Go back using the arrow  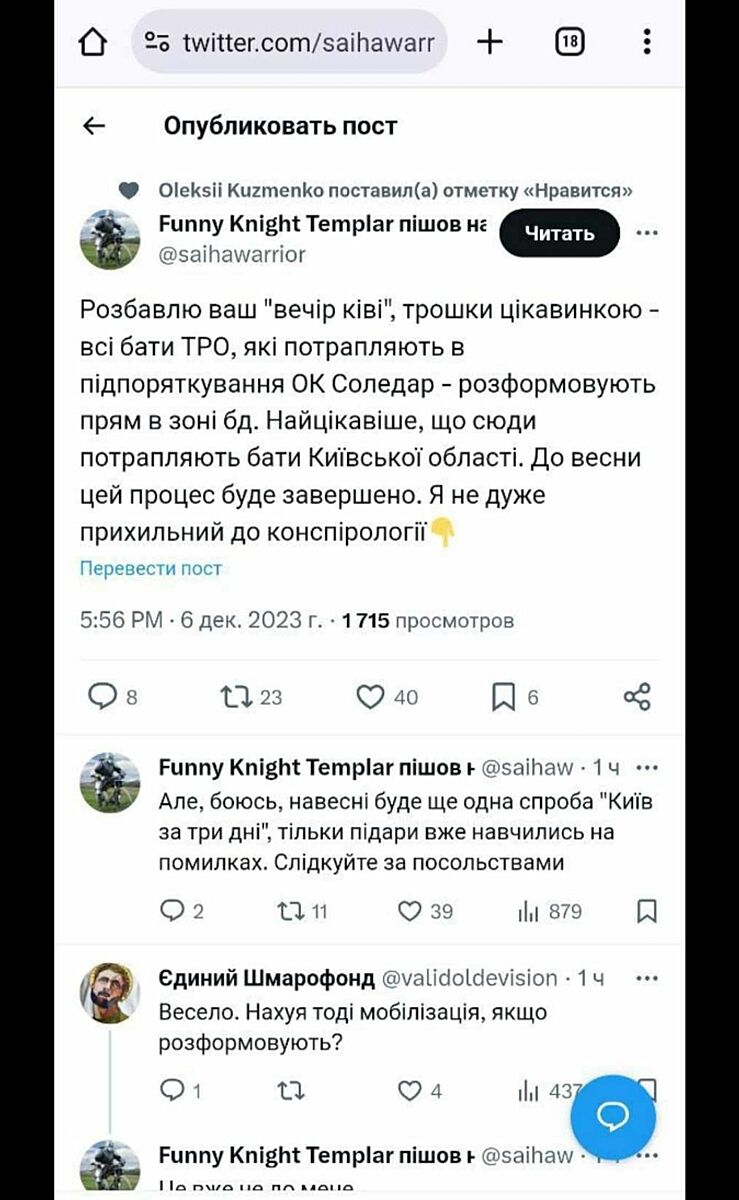pos(94,126)
